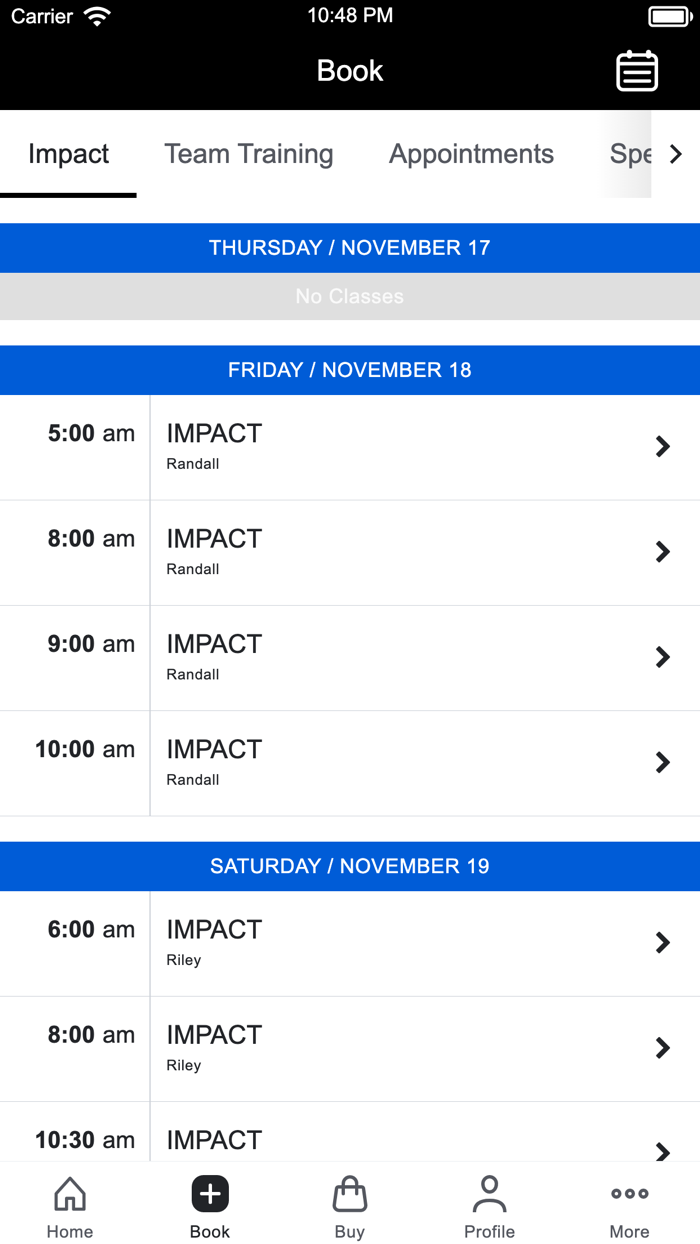The width and height of the screenshot is (700, 1244).
Task: Open the More three-dots icon
Action: [630, 1194]
